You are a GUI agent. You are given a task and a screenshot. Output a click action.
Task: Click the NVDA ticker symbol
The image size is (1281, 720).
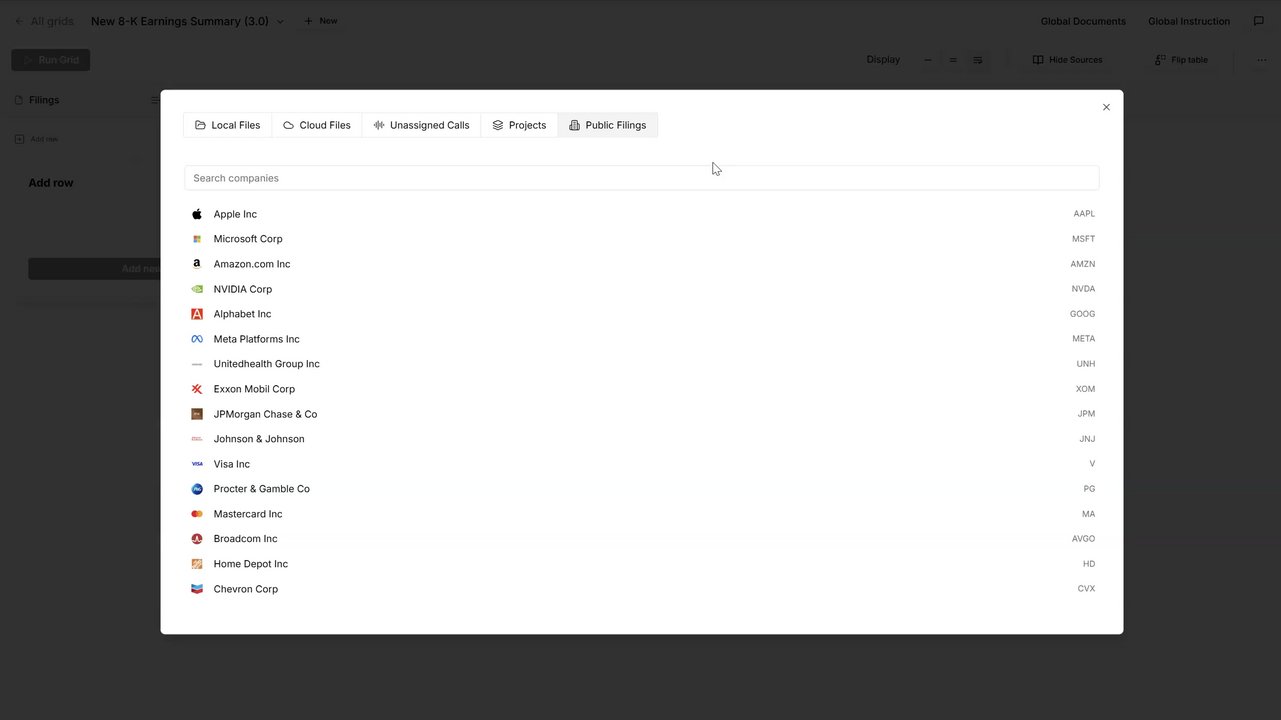[1083, 289]
